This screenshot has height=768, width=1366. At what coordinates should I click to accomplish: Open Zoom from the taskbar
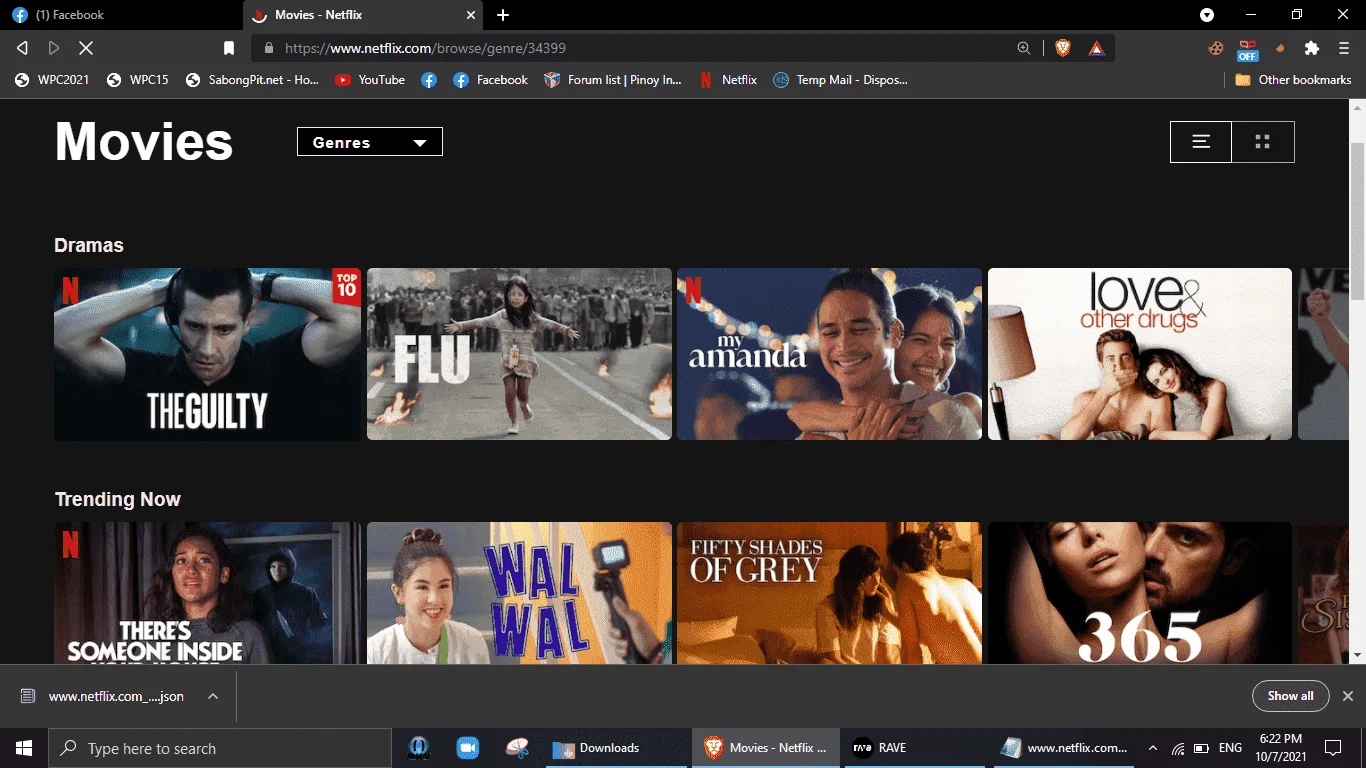coord(467,748)
